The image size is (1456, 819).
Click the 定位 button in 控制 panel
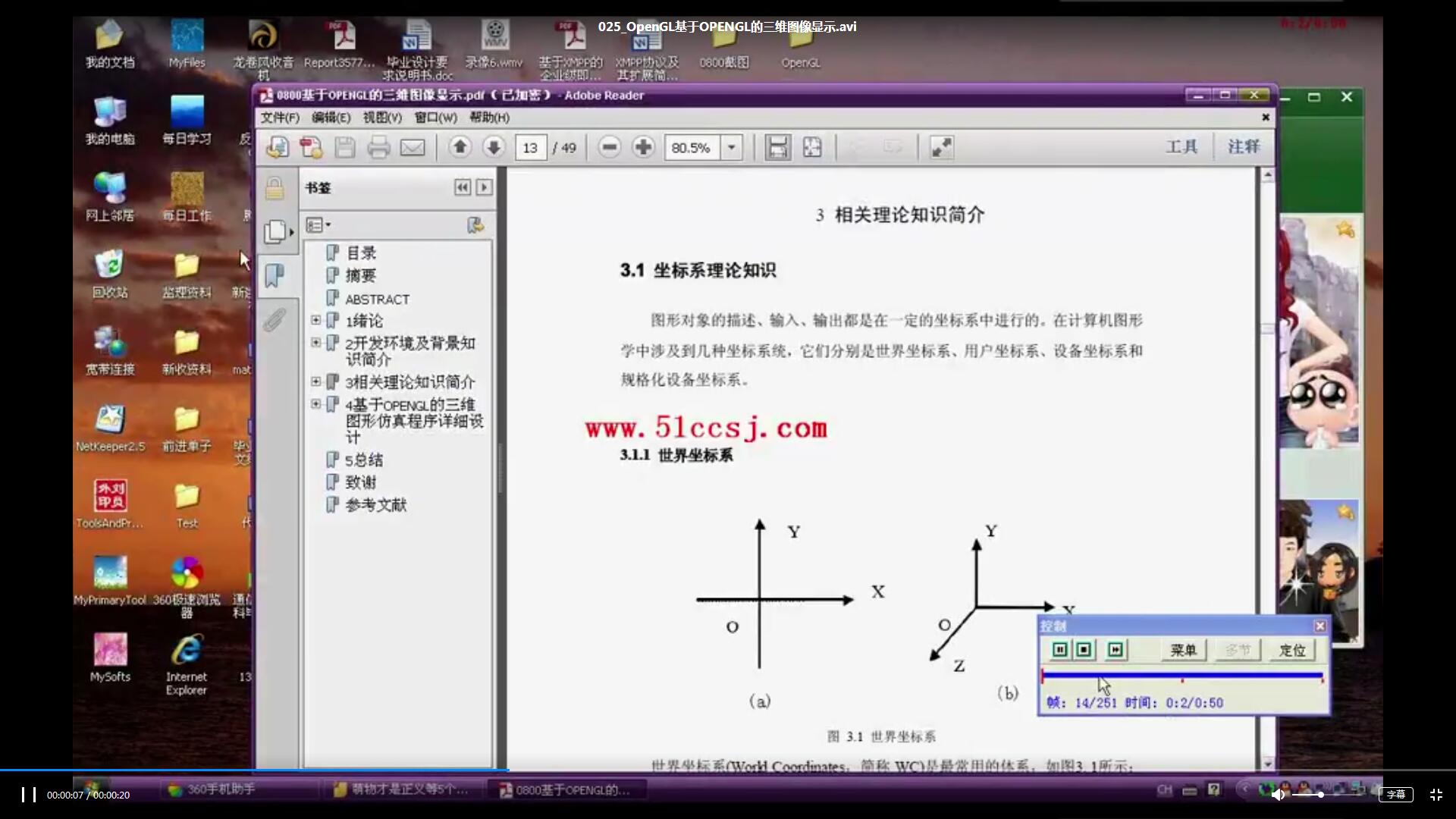point(1292,650)
